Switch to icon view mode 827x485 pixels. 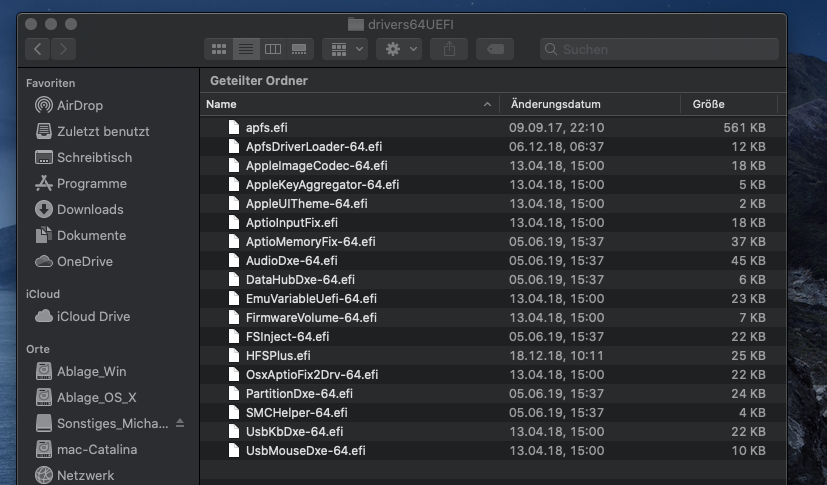tap(219, 48)
